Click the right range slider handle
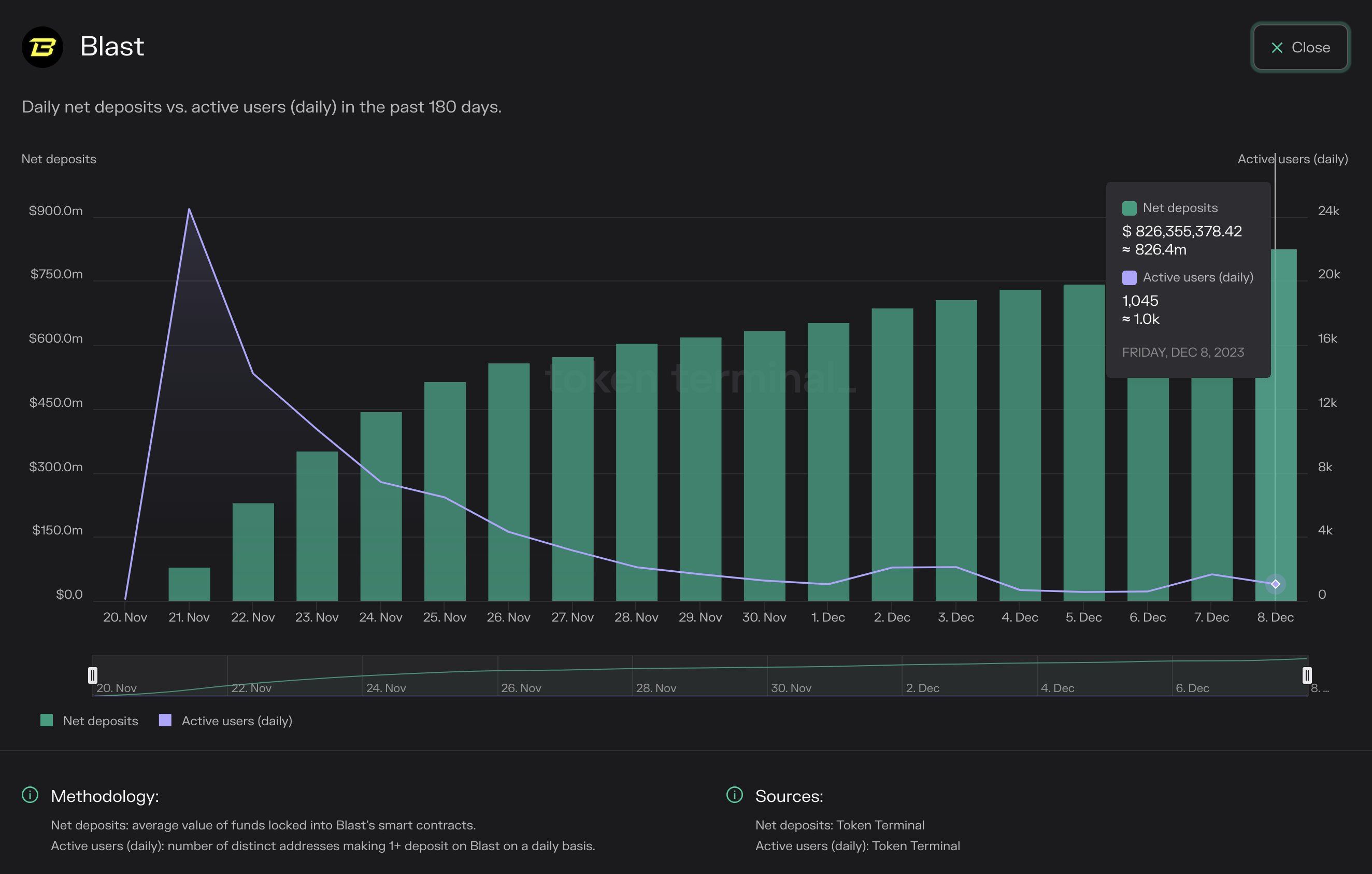Viewport: 1372px width, 874px height. coord(1307,675)
